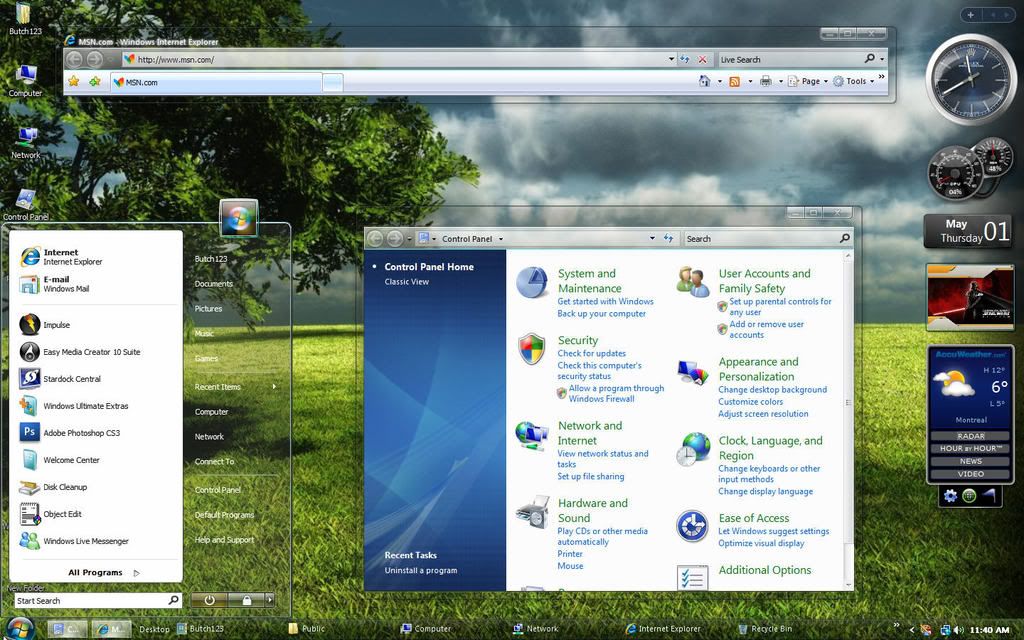Click volume icon in system tray
The height and width of the screenshot is (640, 1024).
tap(958, 630)
